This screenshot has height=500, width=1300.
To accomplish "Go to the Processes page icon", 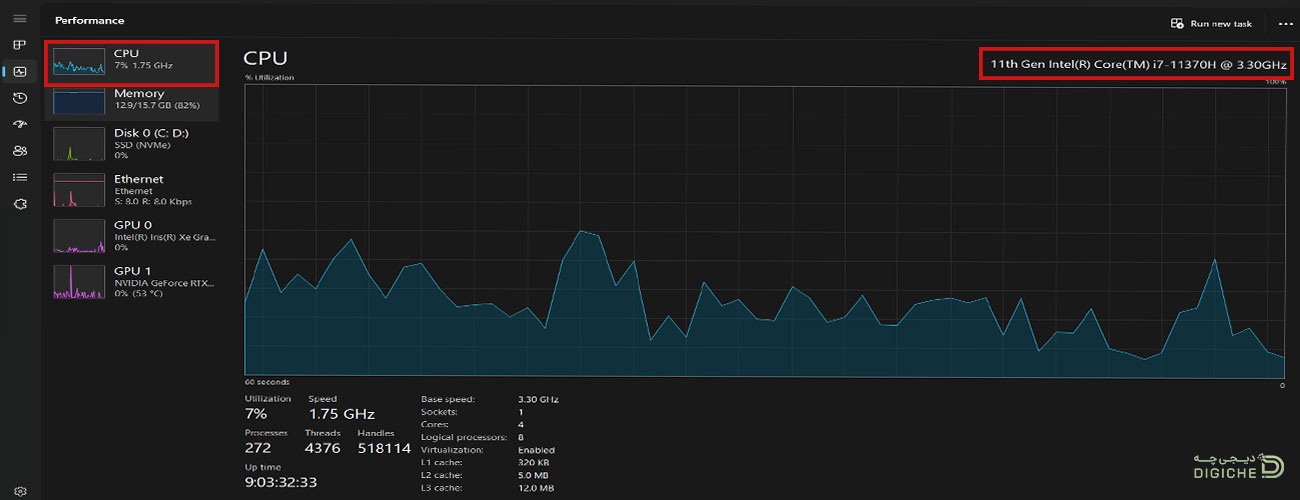I will click(19, 45).
